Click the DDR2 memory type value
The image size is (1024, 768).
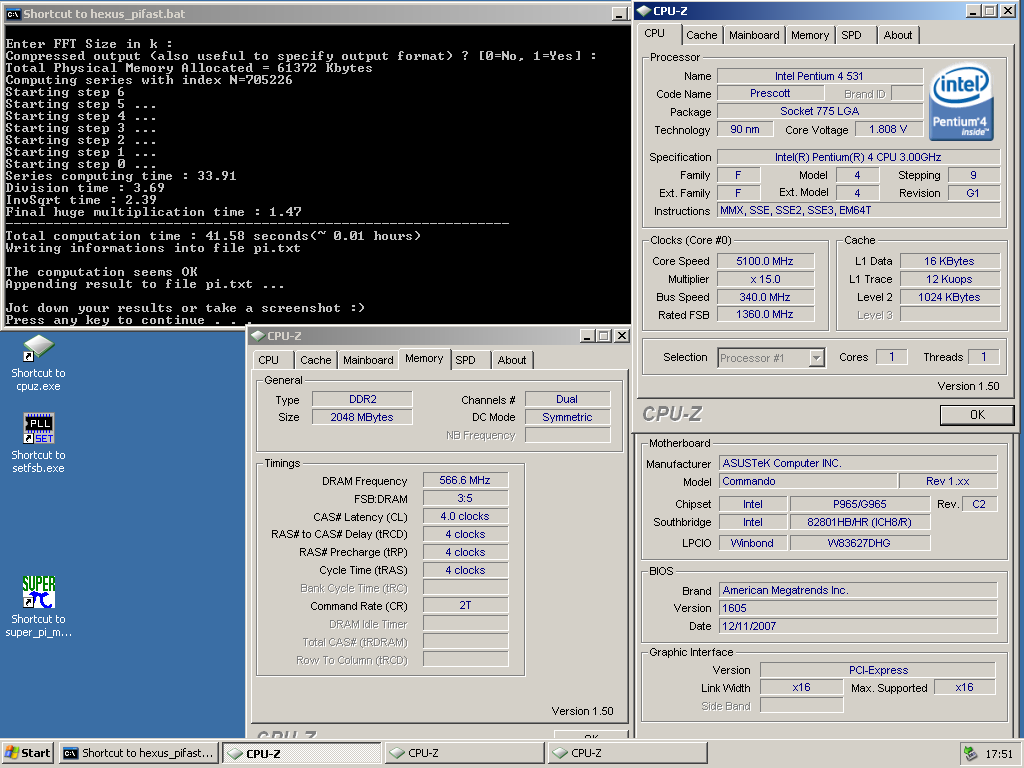click(362, 399)
